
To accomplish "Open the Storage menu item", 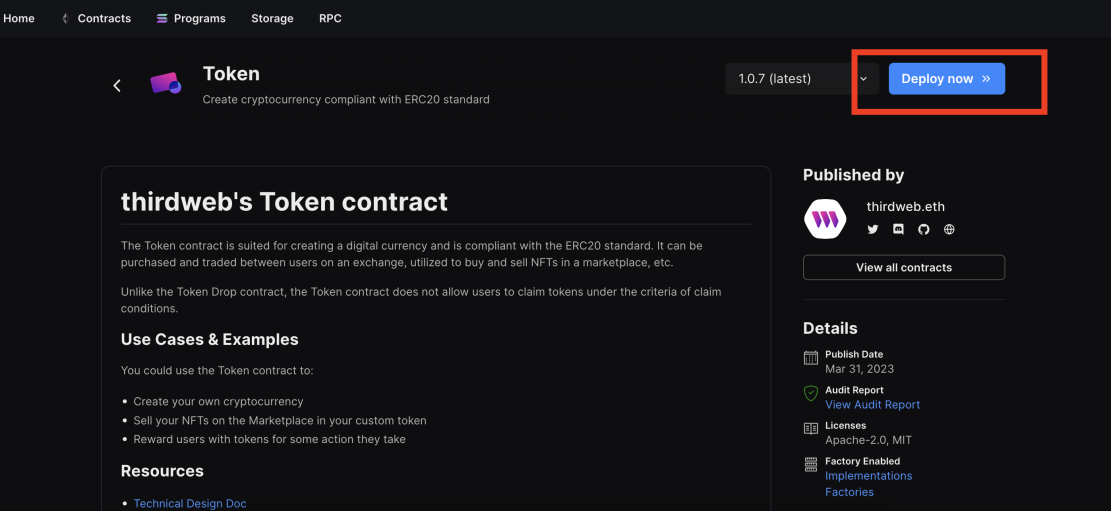I will pyautogui.click(x=272, y=18).
